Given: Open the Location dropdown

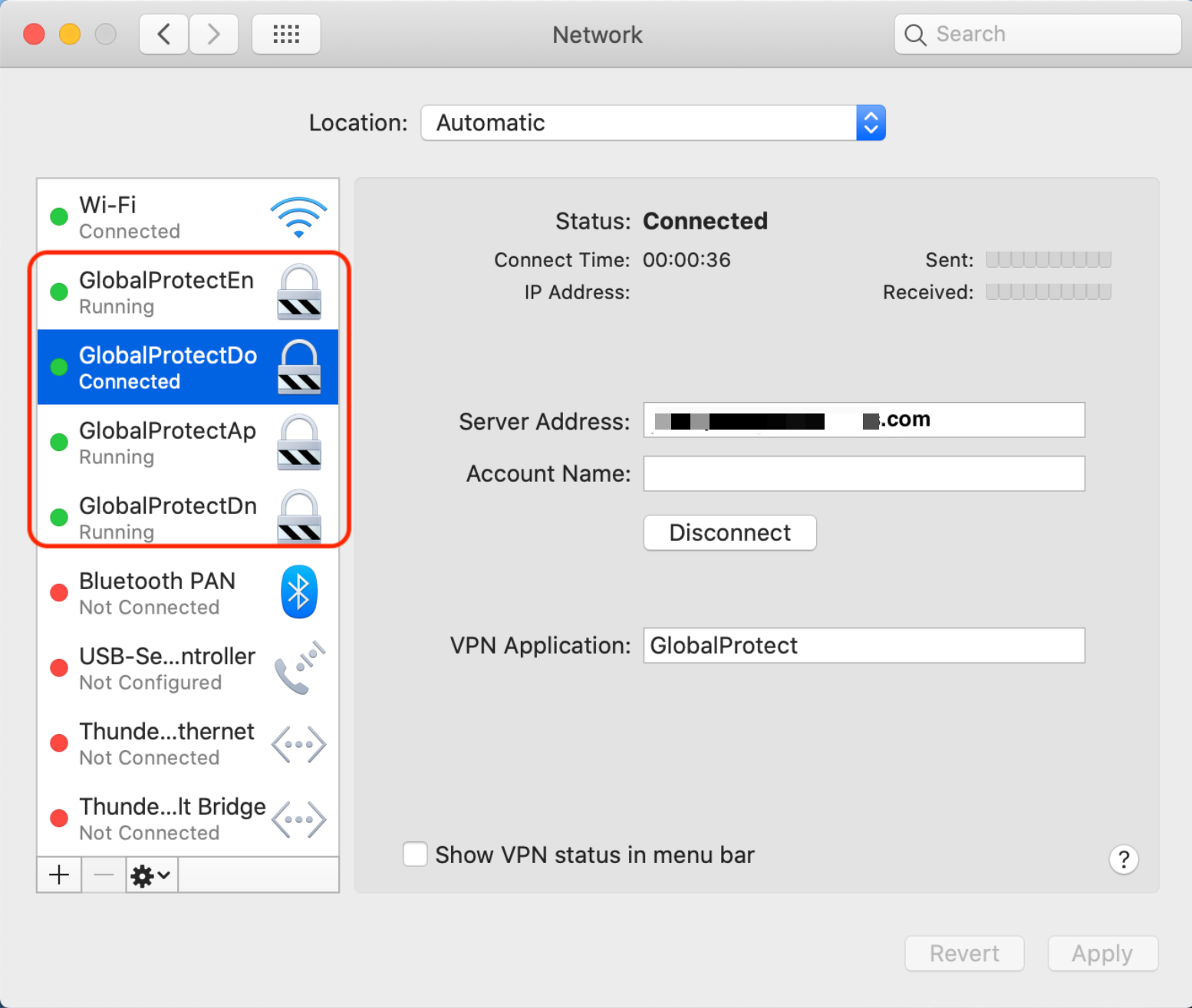Looking at the screenshot, I should pos(654,123).
